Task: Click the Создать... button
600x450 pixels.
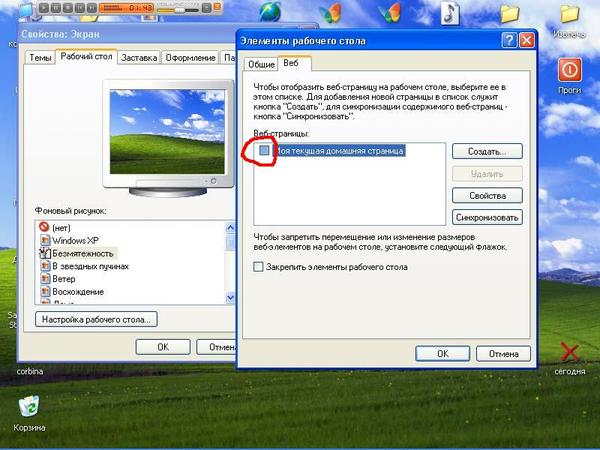Action: coord(487,151)
